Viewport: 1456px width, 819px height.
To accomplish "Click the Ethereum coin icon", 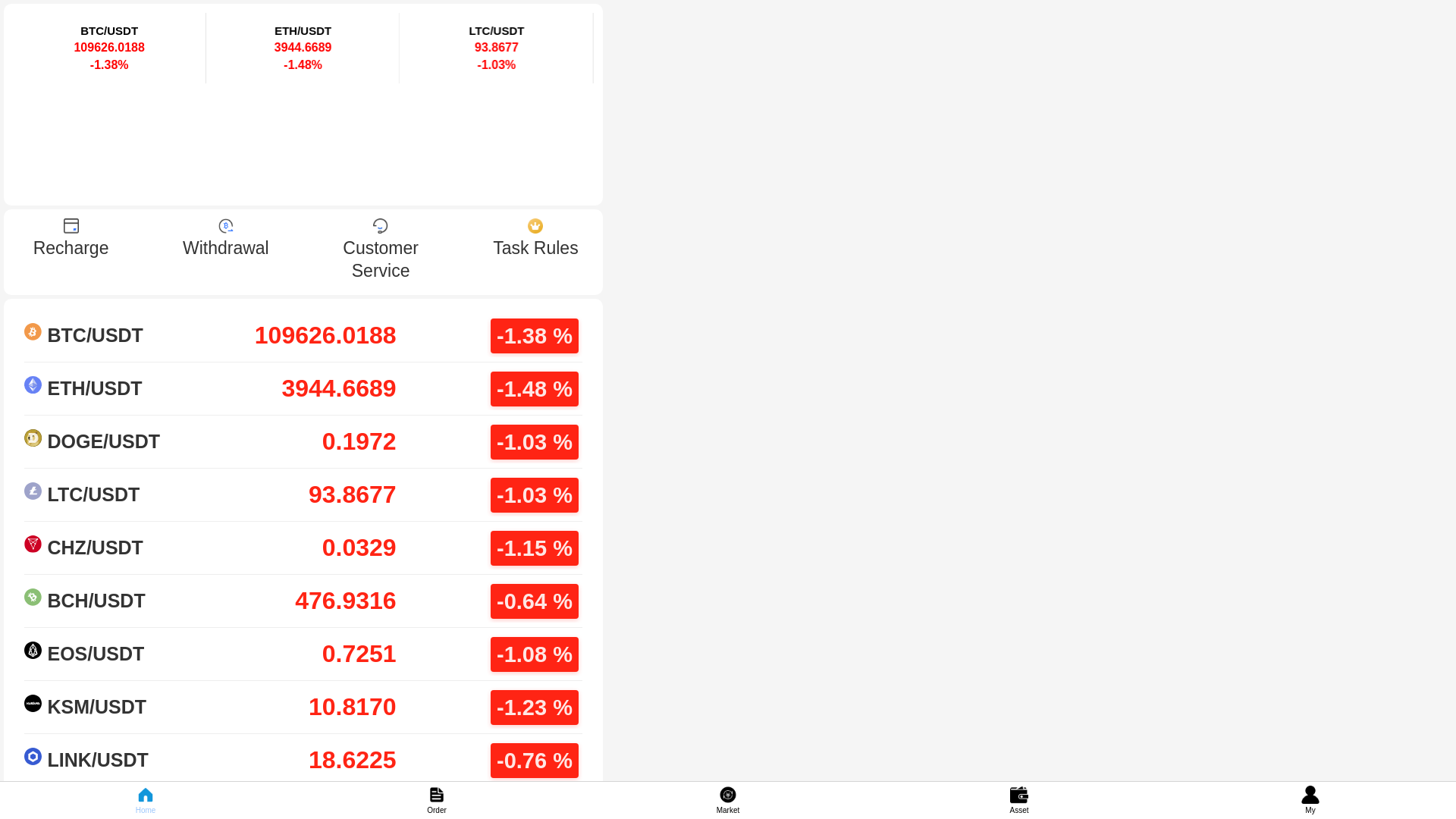I will pyautogui.click(x=33, y=385).
